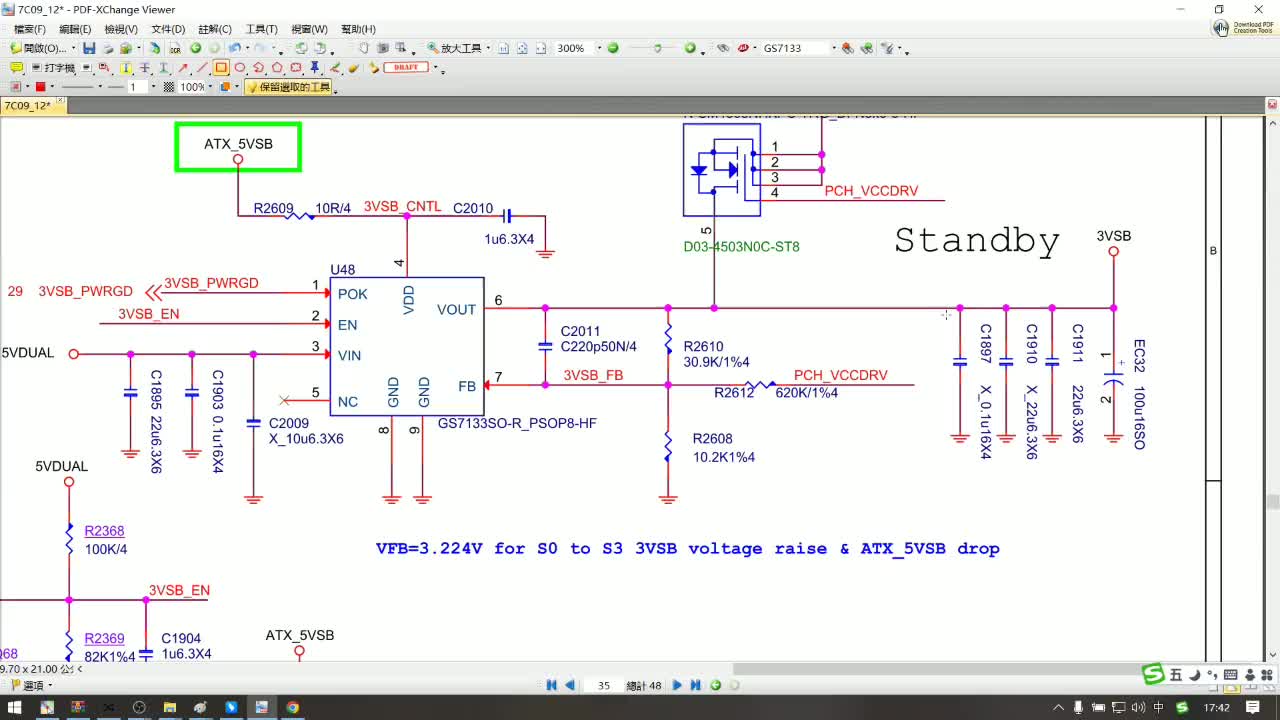Toggle Fit Page view icon
The height and width of the screenshot is (720, 1280).
[522, 48]
